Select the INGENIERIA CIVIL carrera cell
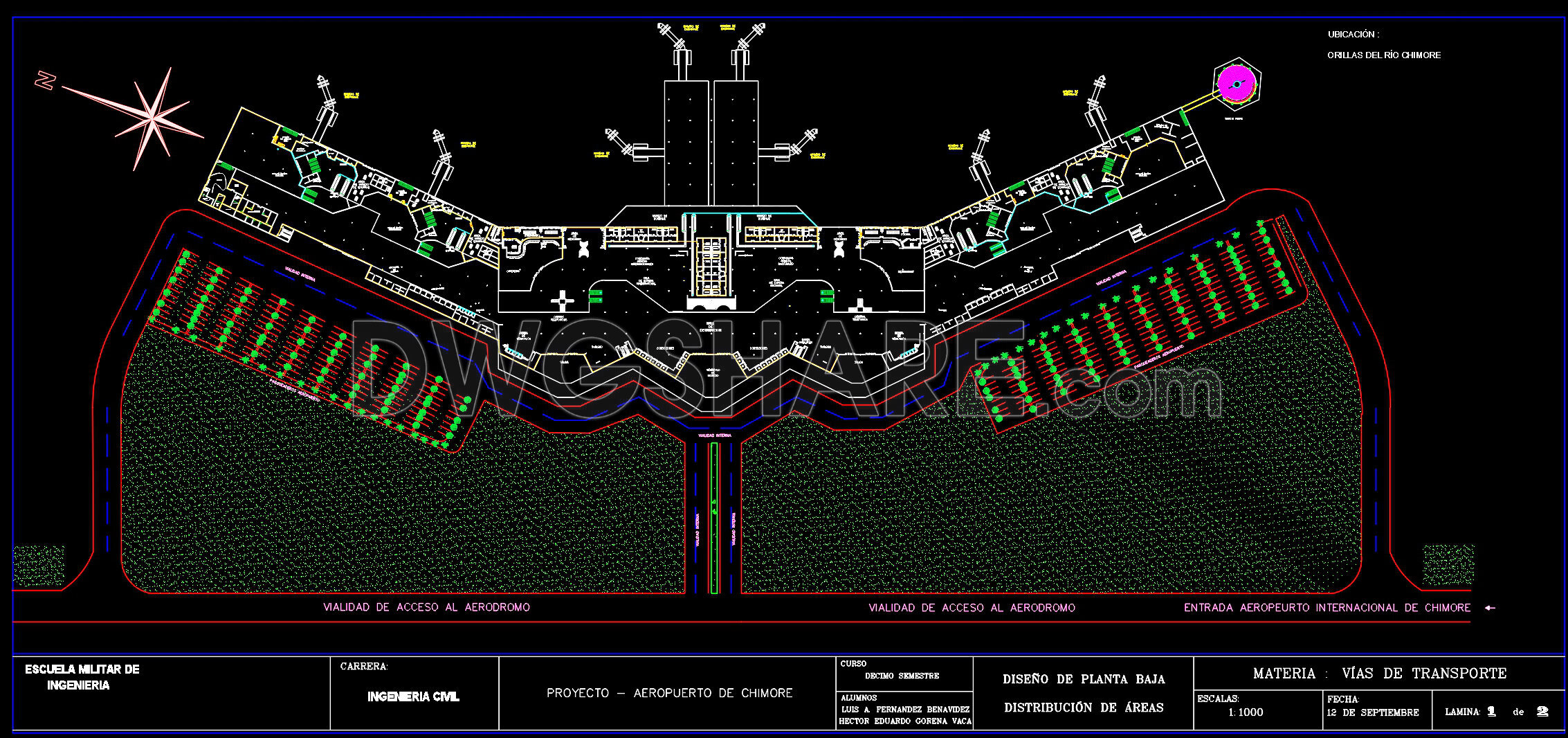The height and width of the screenshot is (738, 1568). tap(413, 697)
